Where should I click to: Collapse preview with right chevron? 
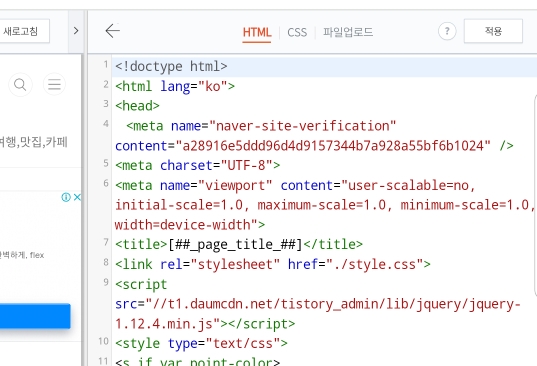point(76,31)
